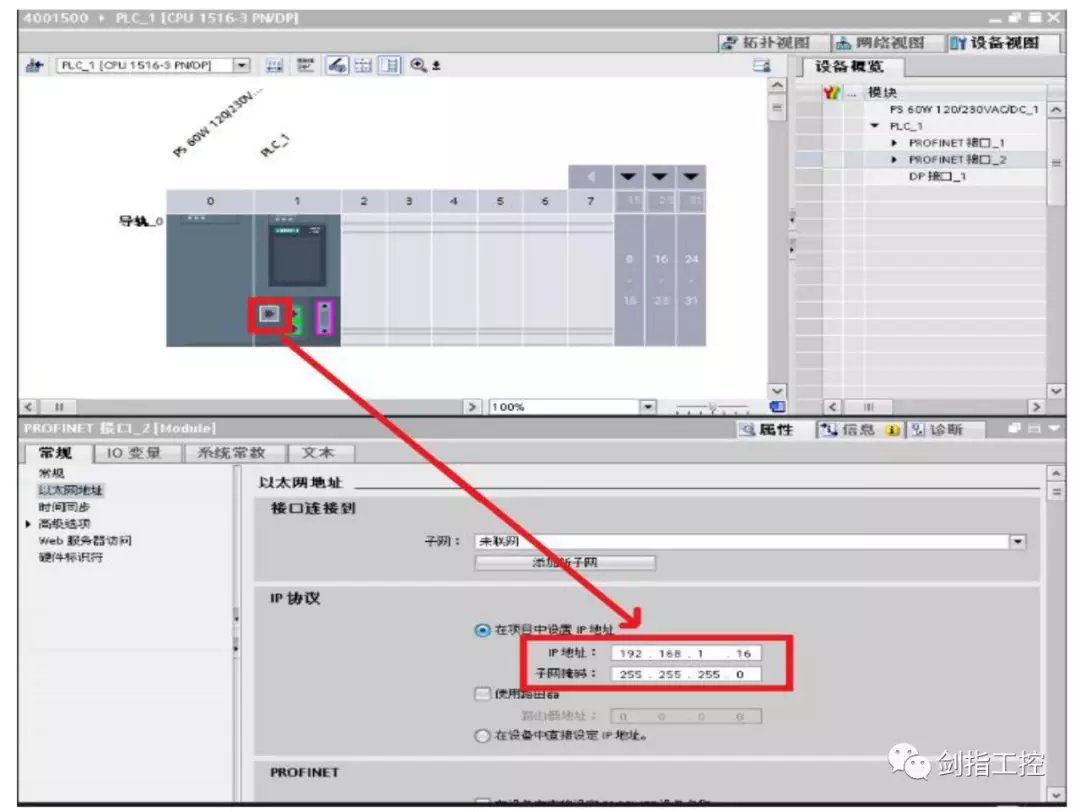The width and height of the screenshot is (1080, 812).
Task: Click the purple DP interface port on the CPU
Action: point(323,319)
